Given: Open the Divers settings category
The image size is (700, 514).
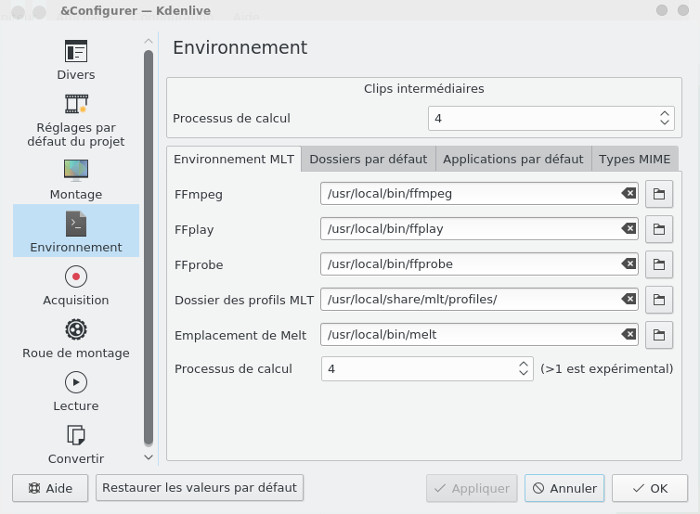Looking at the screenshot, I should pyautogui.click(x=76, y=60).
